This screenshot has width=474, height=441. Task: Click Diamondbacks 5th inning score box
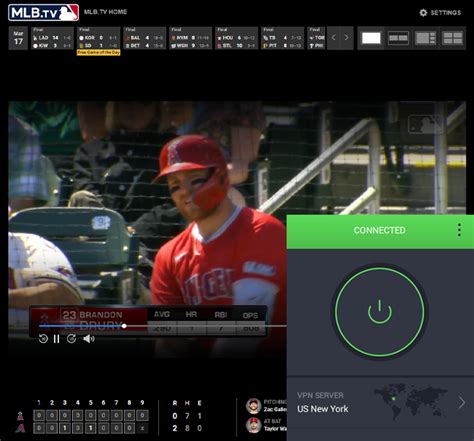point(90,428)
